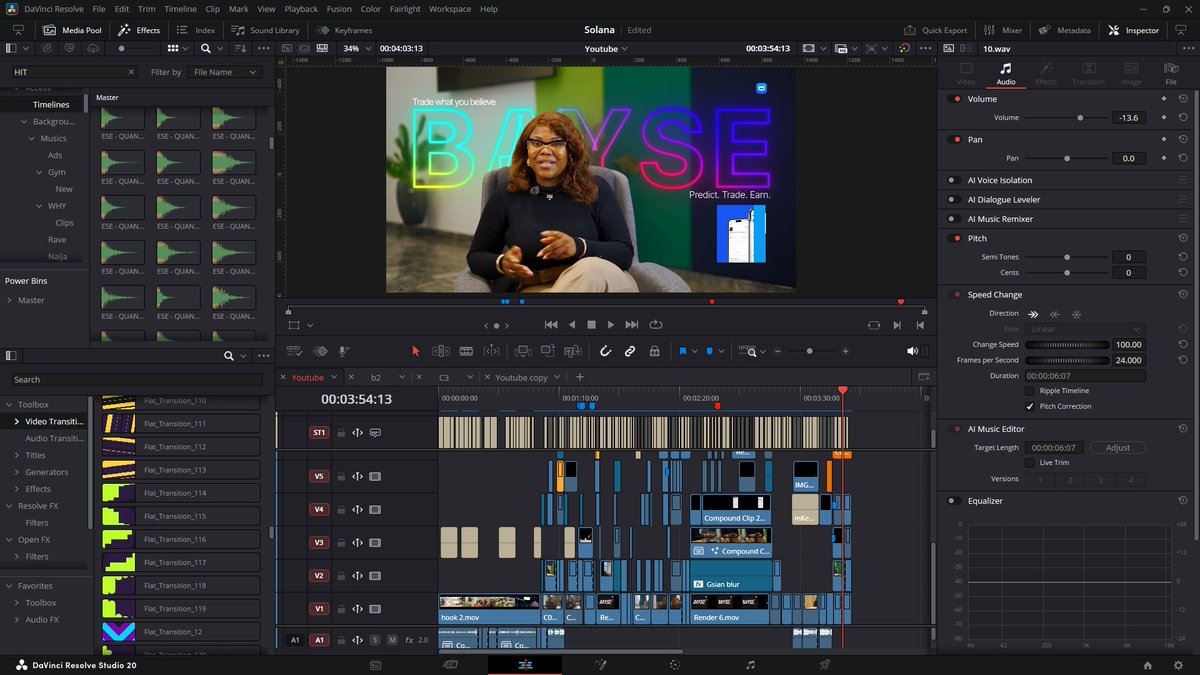This screenshot has width=1200, height=675.
Task: Expand the Video Transitions tree item
Action: pyautogui.click(x=17, y=422)
